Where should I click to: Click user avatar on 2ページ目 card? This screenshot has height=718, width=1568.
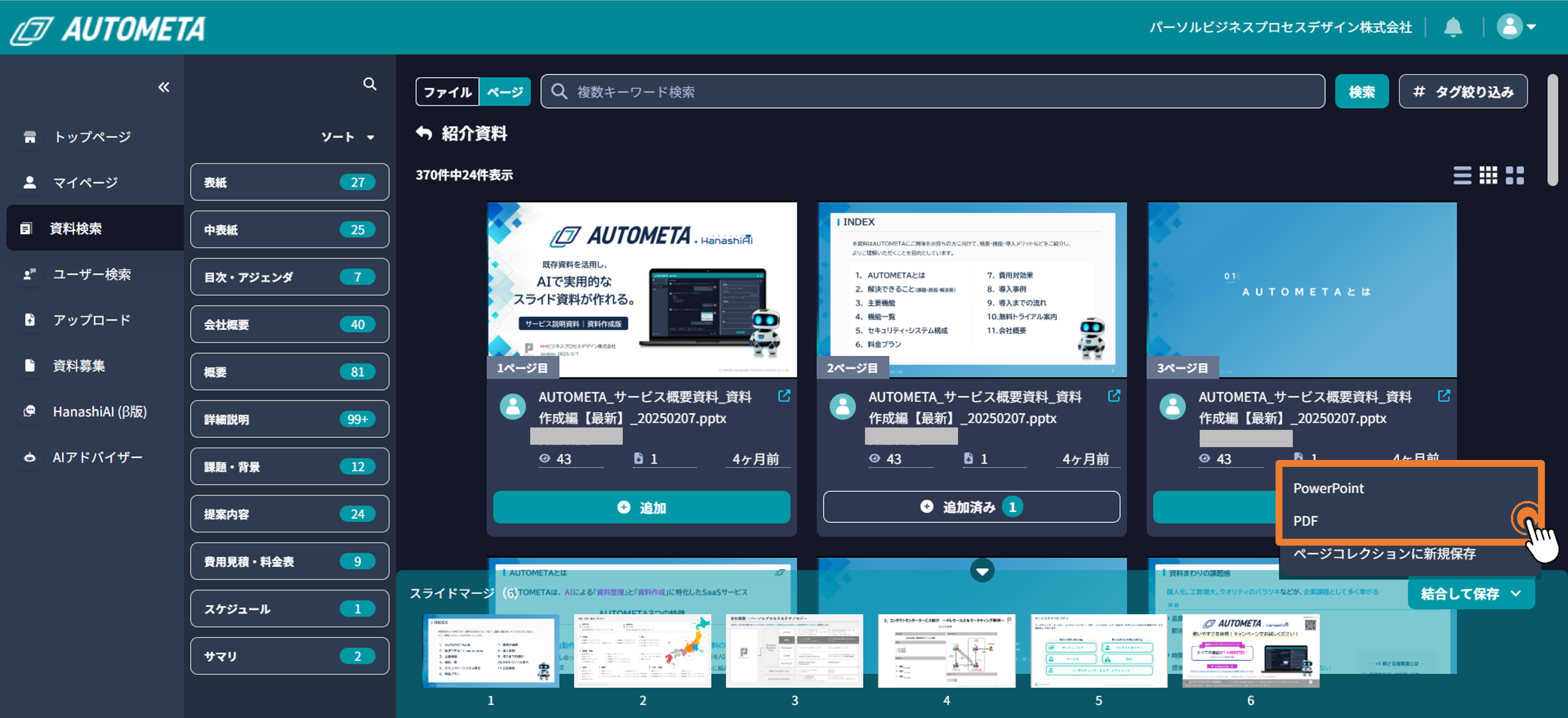click(842, 407)
